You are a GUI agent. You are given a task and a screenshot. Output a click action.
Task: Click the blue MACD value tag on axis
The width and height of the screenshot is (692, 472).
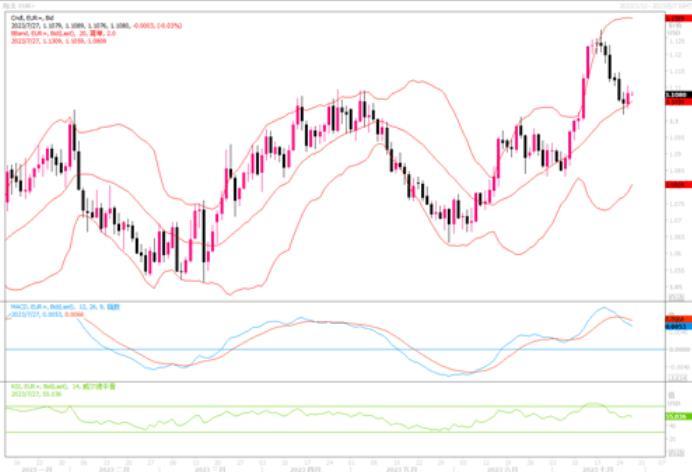coord(675,326)
